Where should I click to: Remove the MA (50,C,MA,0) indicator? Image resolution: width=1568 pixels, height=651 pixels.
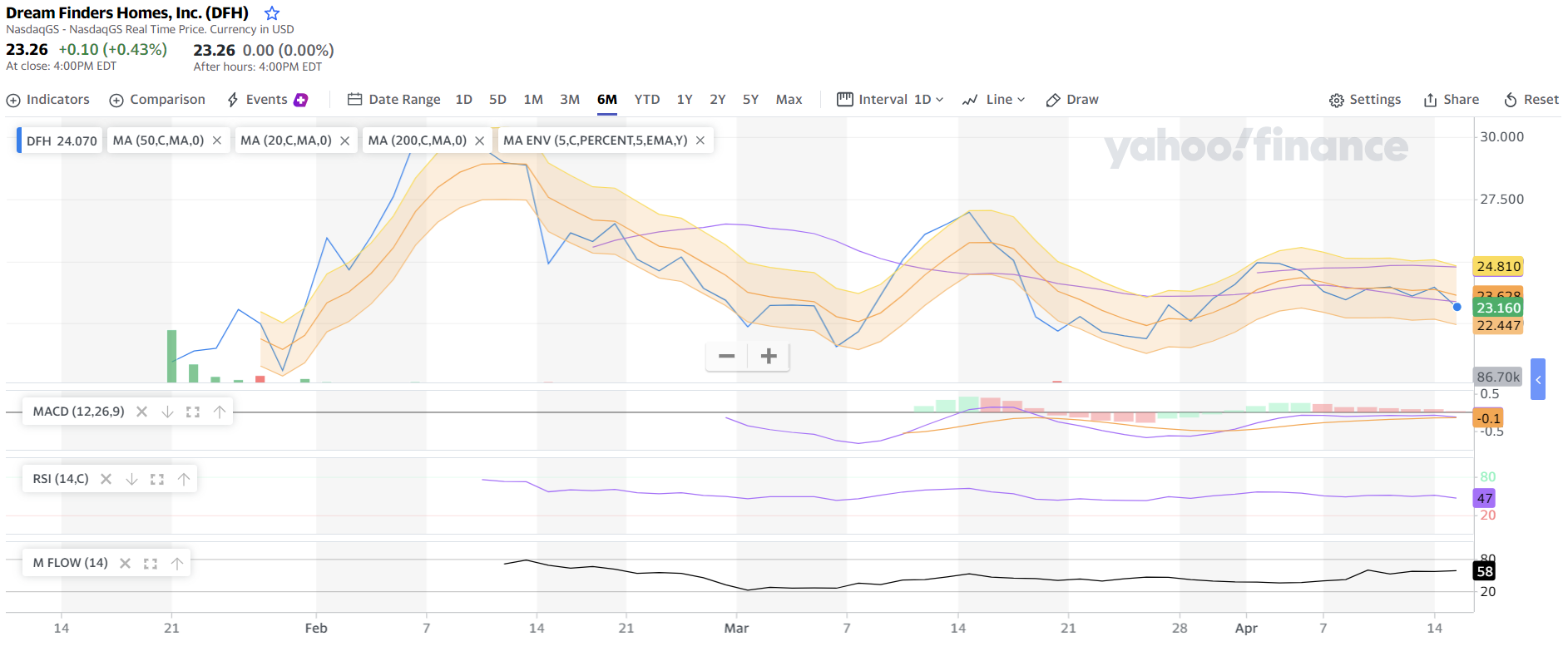pos(217,141)
